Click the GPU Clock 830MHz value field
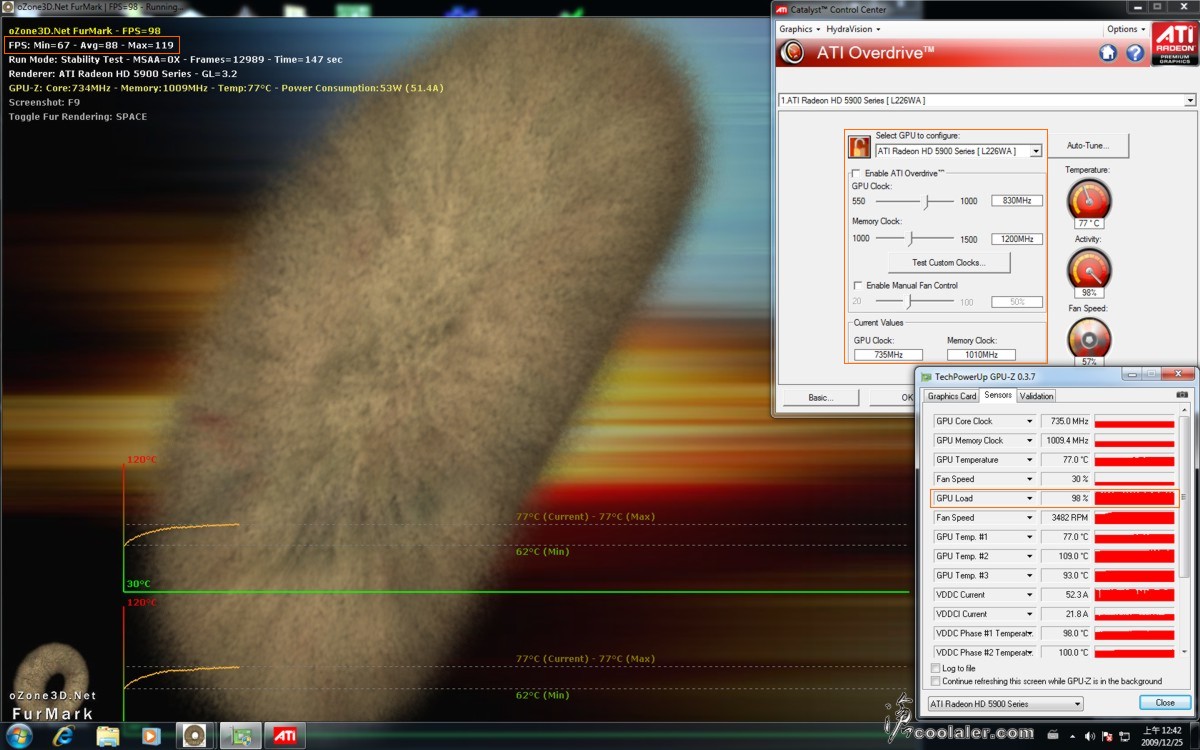1200x750 pixels. [1017, 201]
